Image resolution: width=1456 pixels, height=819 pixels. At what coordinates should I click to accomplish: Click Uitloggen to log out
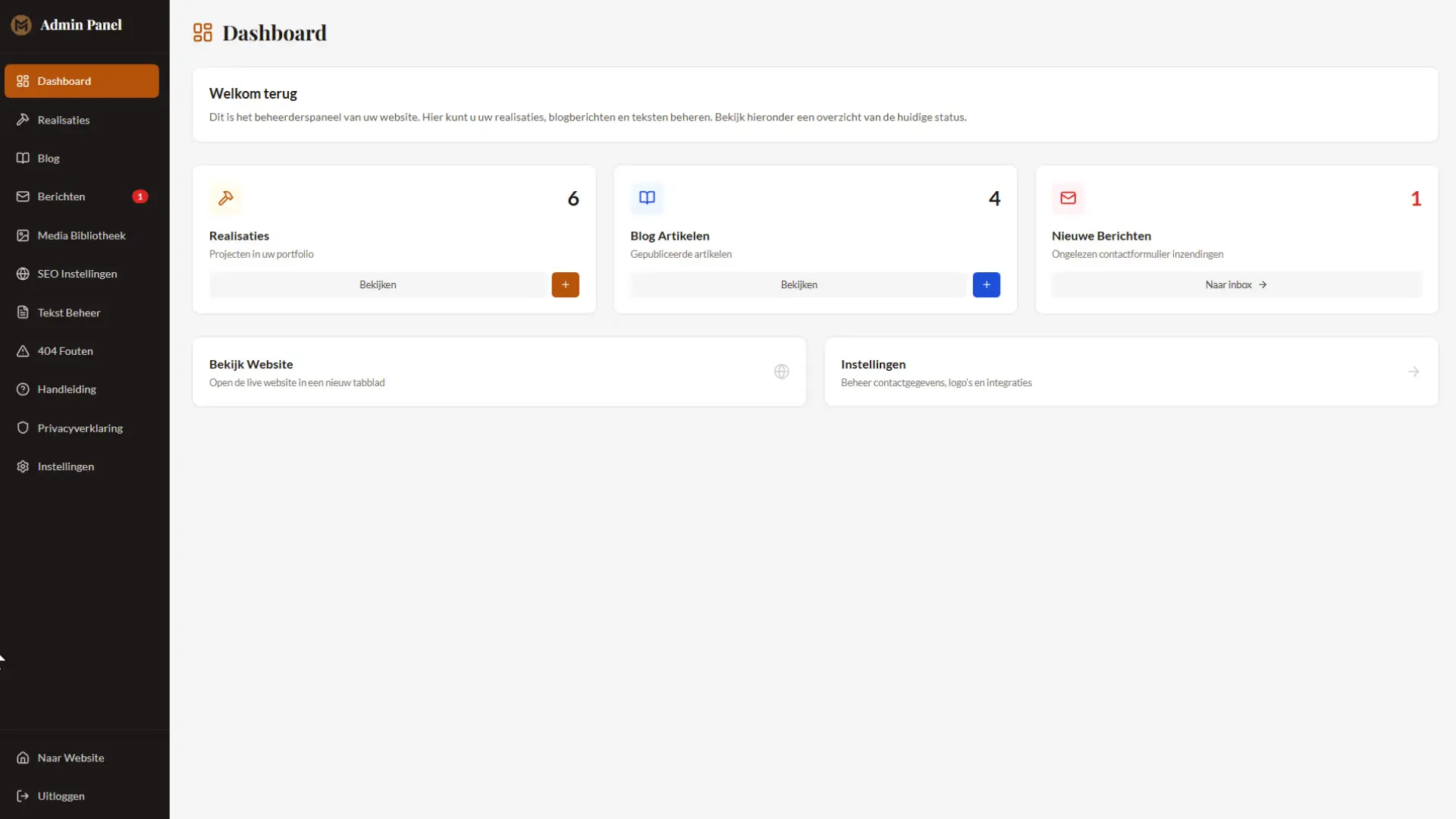[x=61, y=796]
